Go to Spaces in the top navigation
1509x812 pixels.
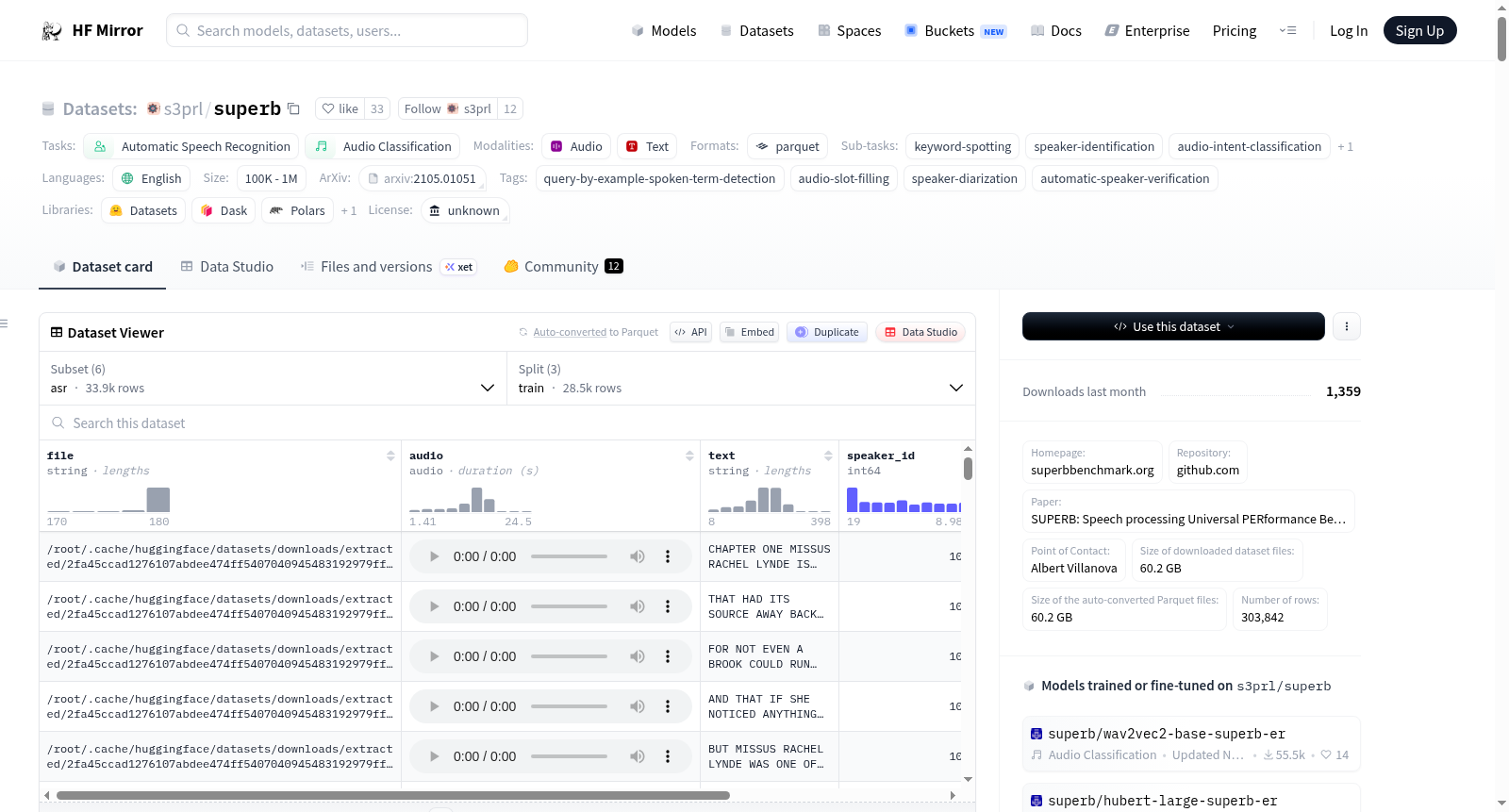(850, 31)
